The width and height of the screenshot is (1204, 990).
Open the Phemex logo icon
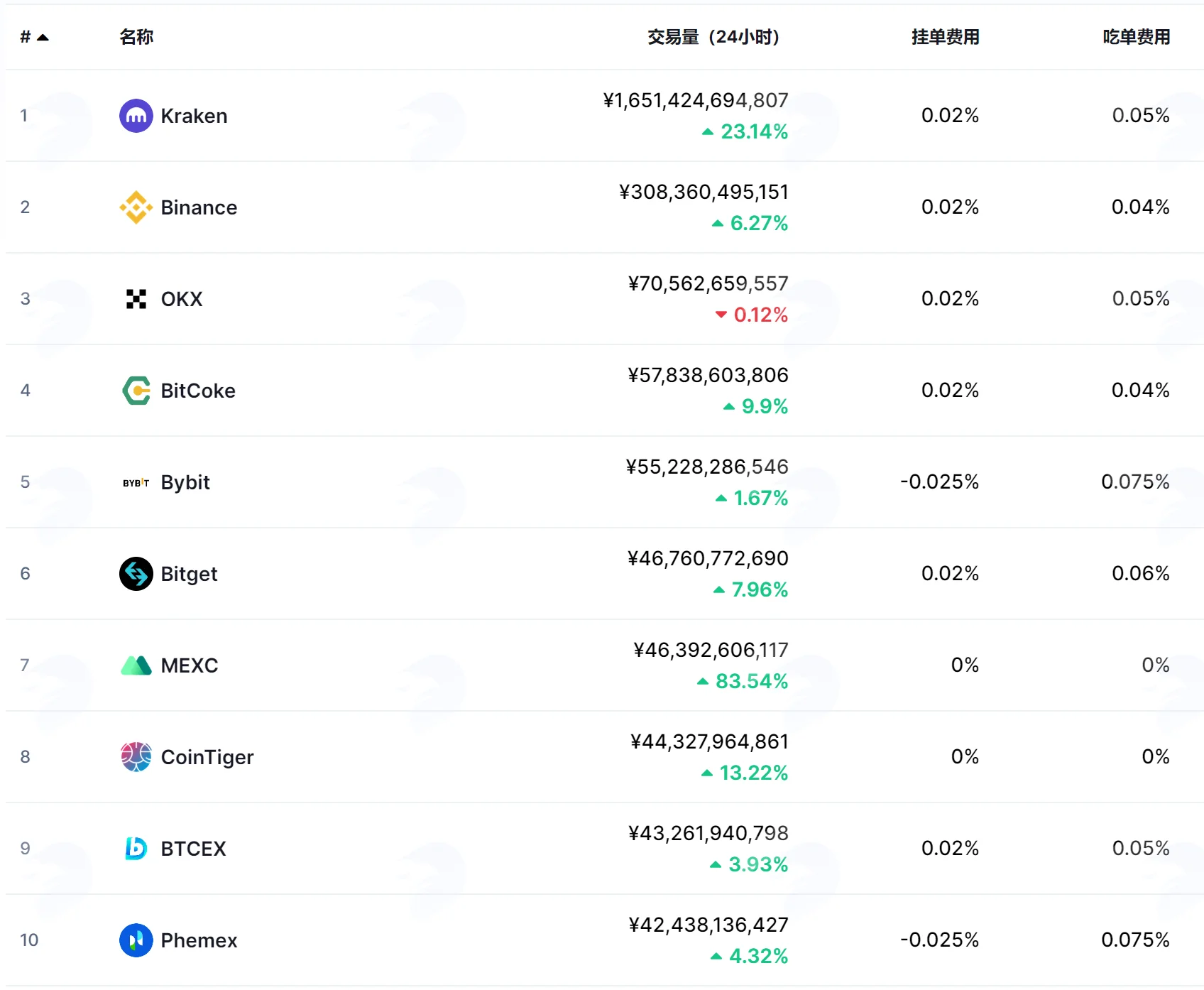click(x=136, y=940)
